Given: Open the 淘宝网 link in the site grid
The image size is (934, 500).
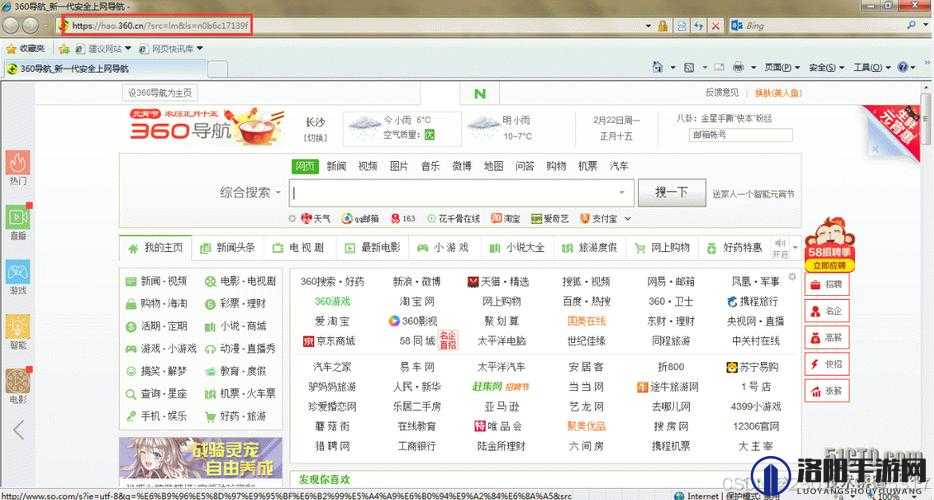Looking at the screenshot, I should coord(417,302).
